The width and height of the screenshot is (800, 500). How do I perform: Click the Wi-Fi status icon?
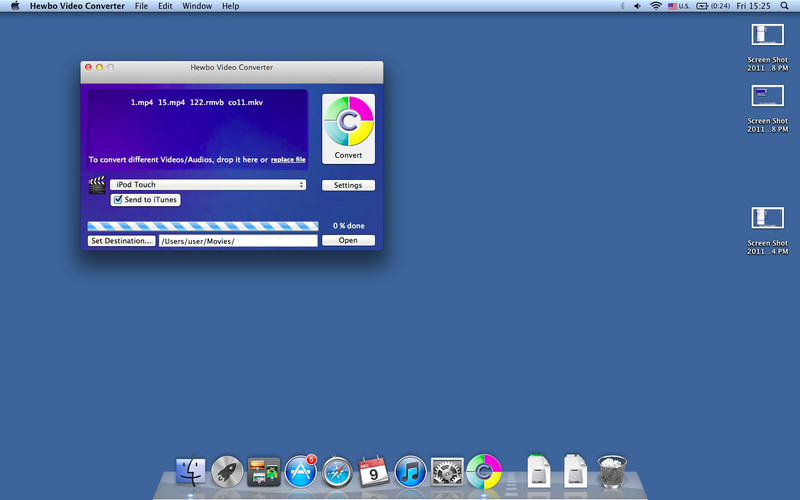tap(656, 6)
